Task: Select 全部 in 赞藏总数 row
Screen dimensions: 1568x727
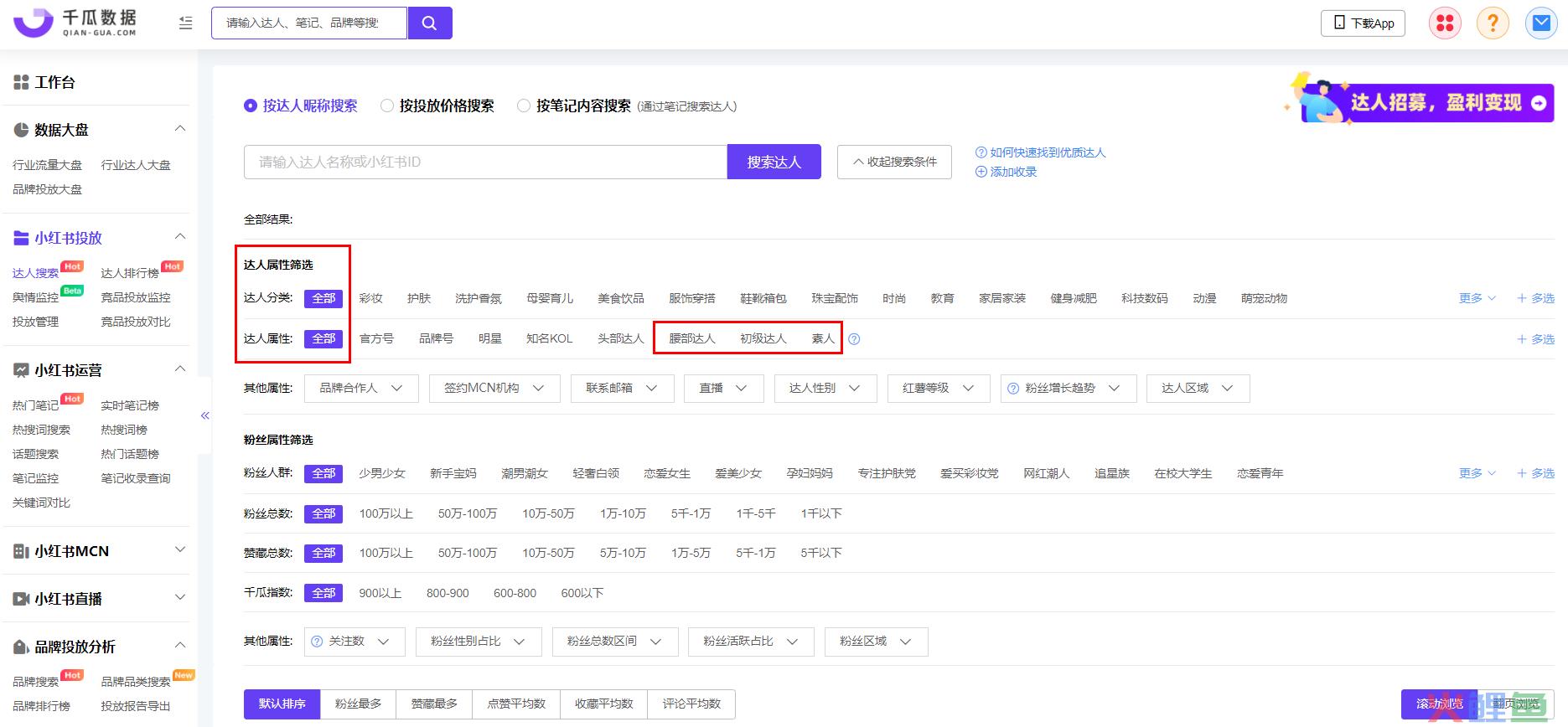Action: pyautogui.click(x=323, y=553)
